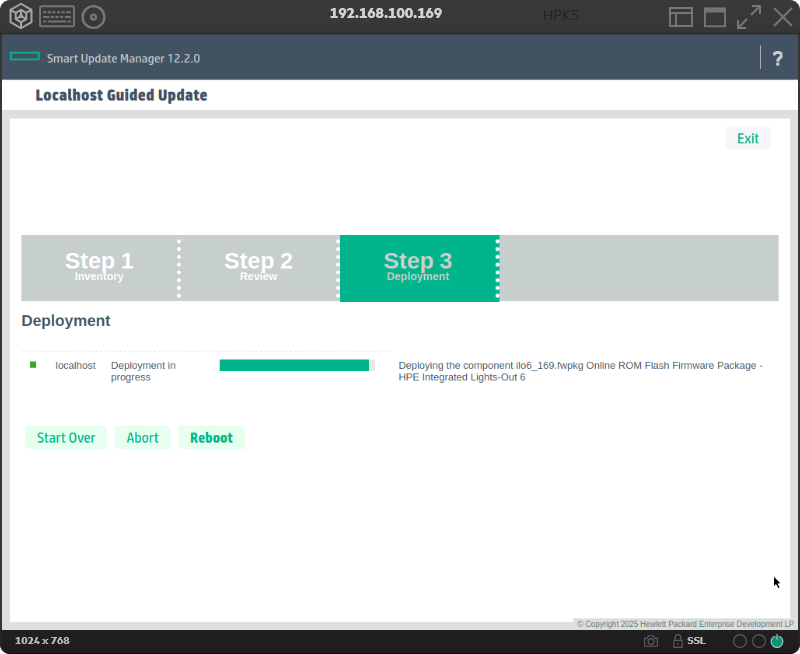Image resolution: width=800 pixels, height=654 pixels.
Task: Click the iLO console menu icon
Action: pyautogui.click(x=20, y=16)
